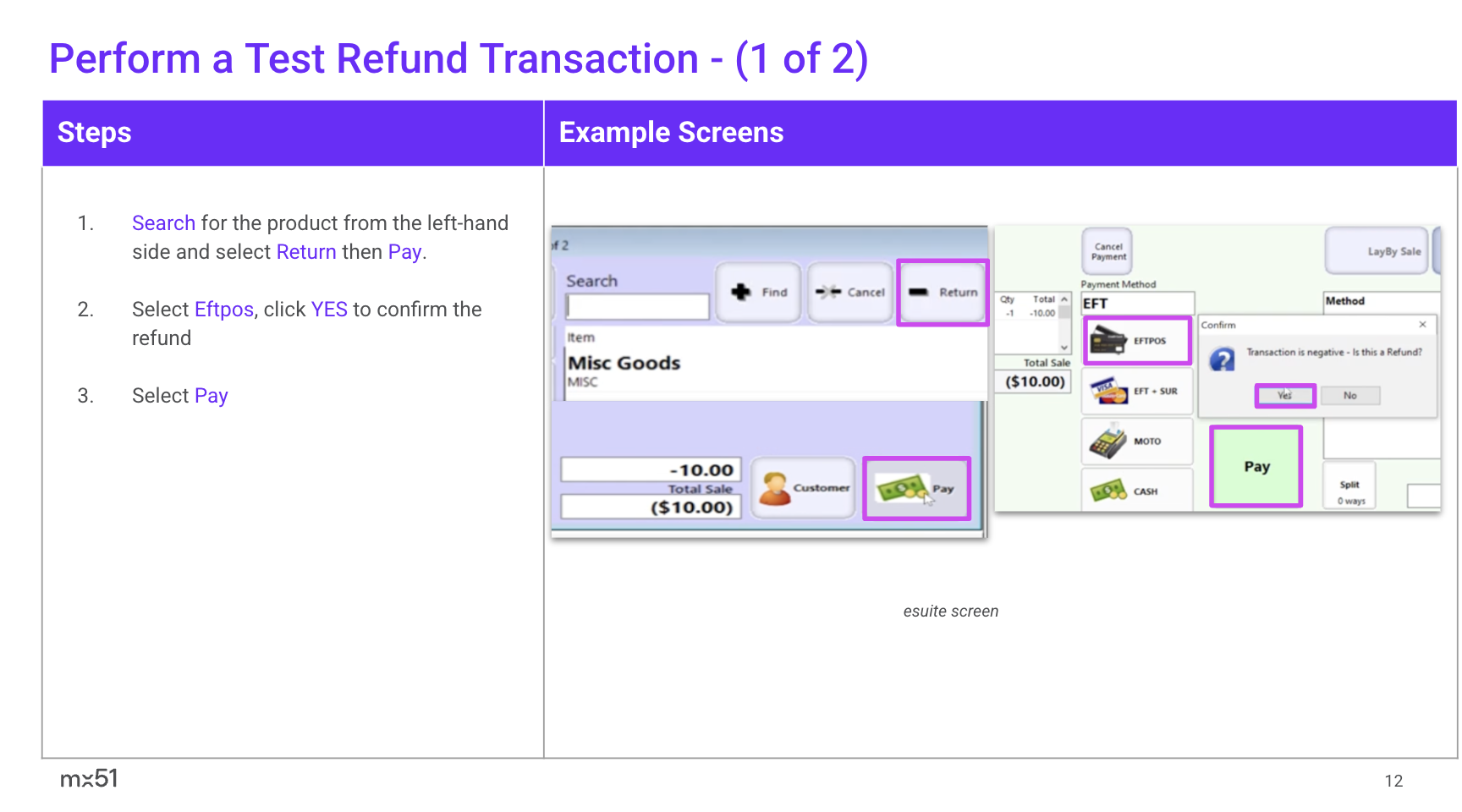Image resolution: width=1462 pixels, height=812 pixels.
Task: Click Yes in the Confirm dialog
Action: (1284, 395)
